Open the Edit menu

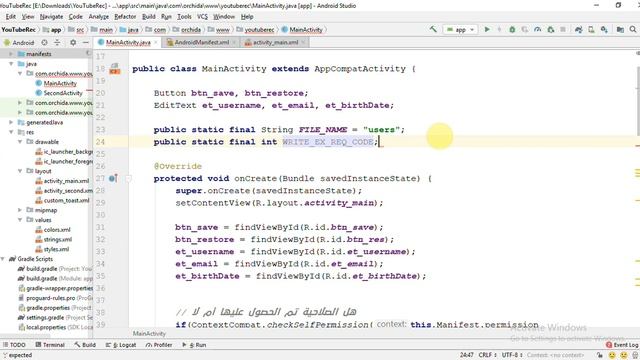[11, 17]
